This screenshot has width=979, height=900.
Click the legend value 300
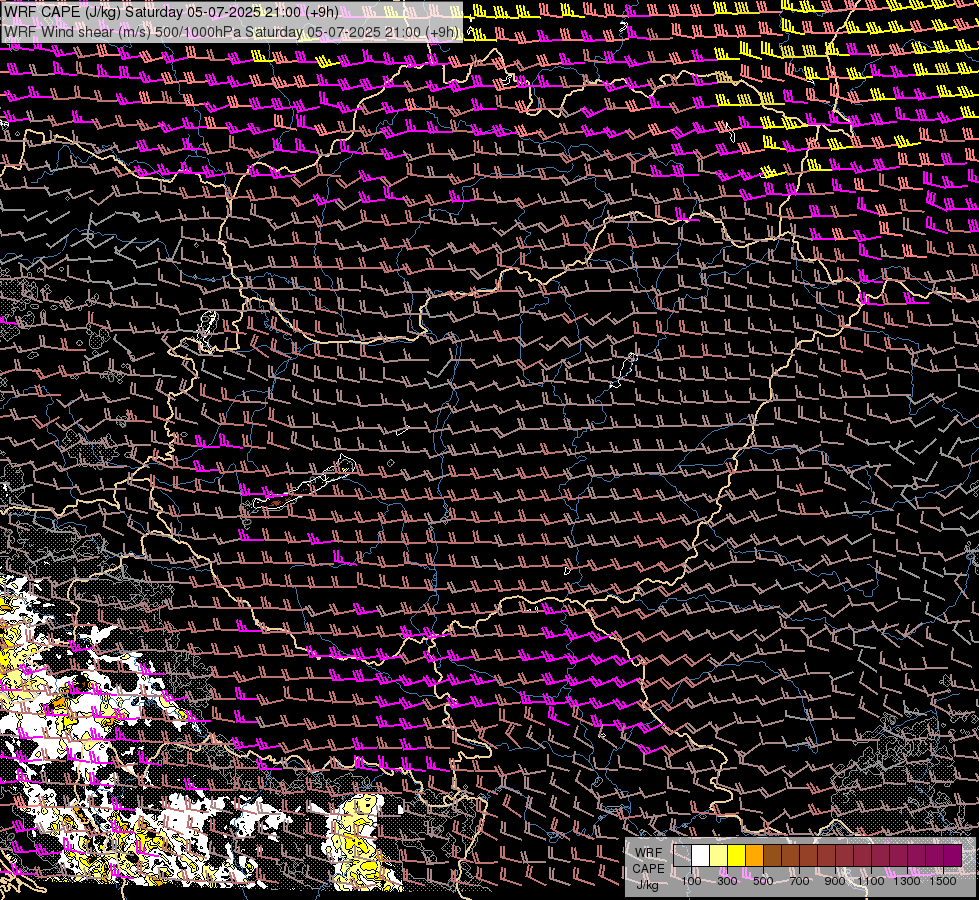(727, 881)
